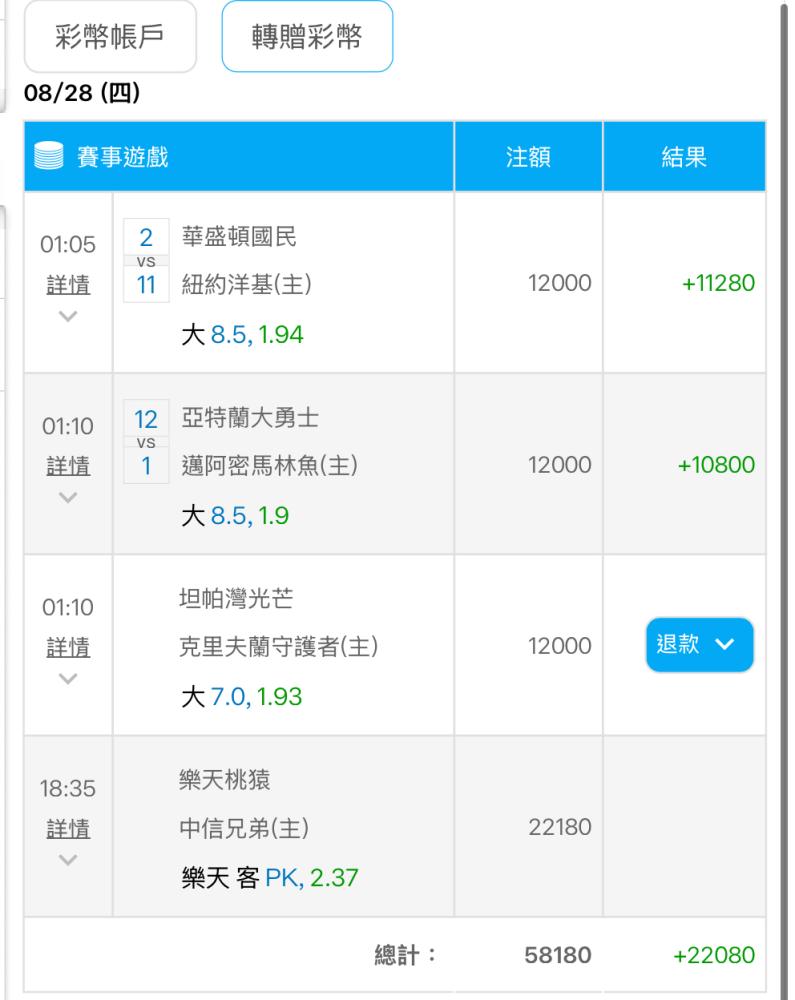Click score box 2 vs 11
The image size is (795, 1000).
tap(146, 260)
